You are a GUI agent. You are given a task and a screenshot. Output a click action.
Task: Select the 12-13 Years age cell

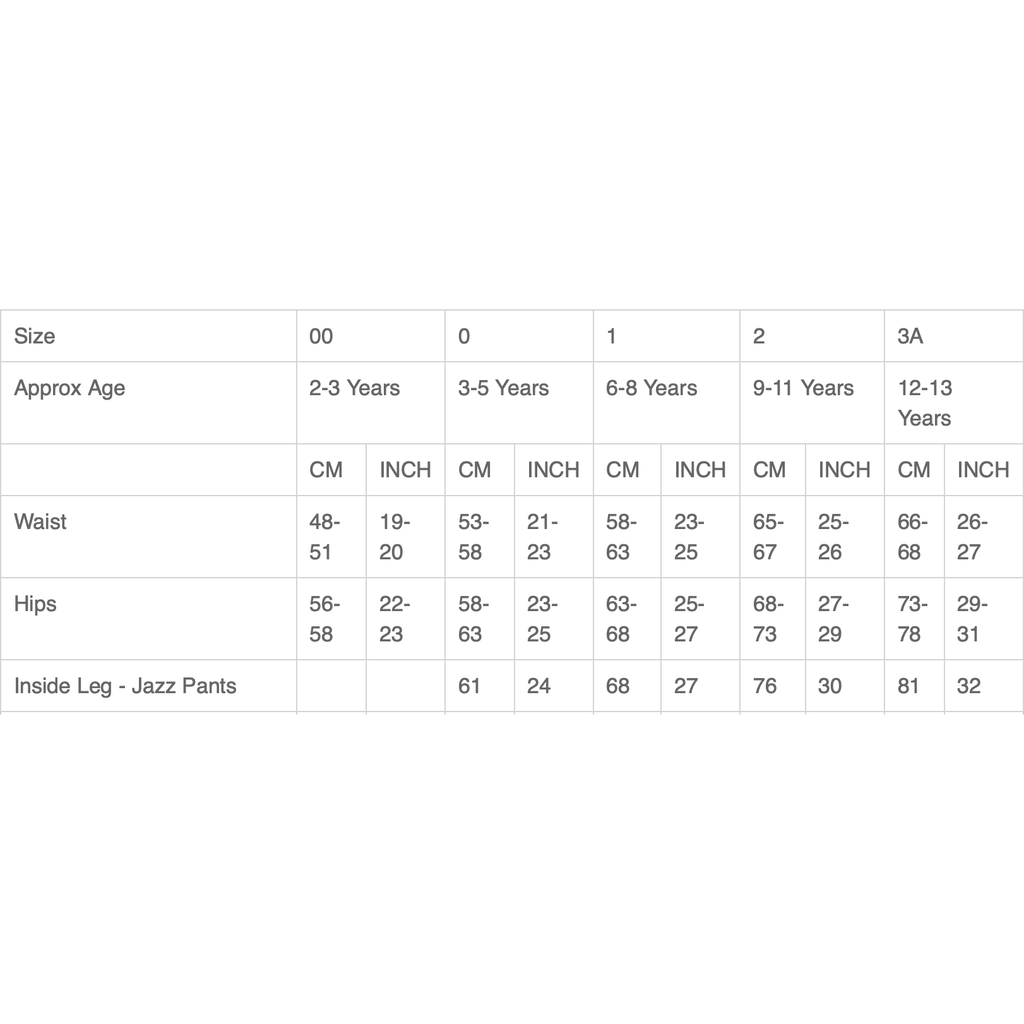pos(925,403)
